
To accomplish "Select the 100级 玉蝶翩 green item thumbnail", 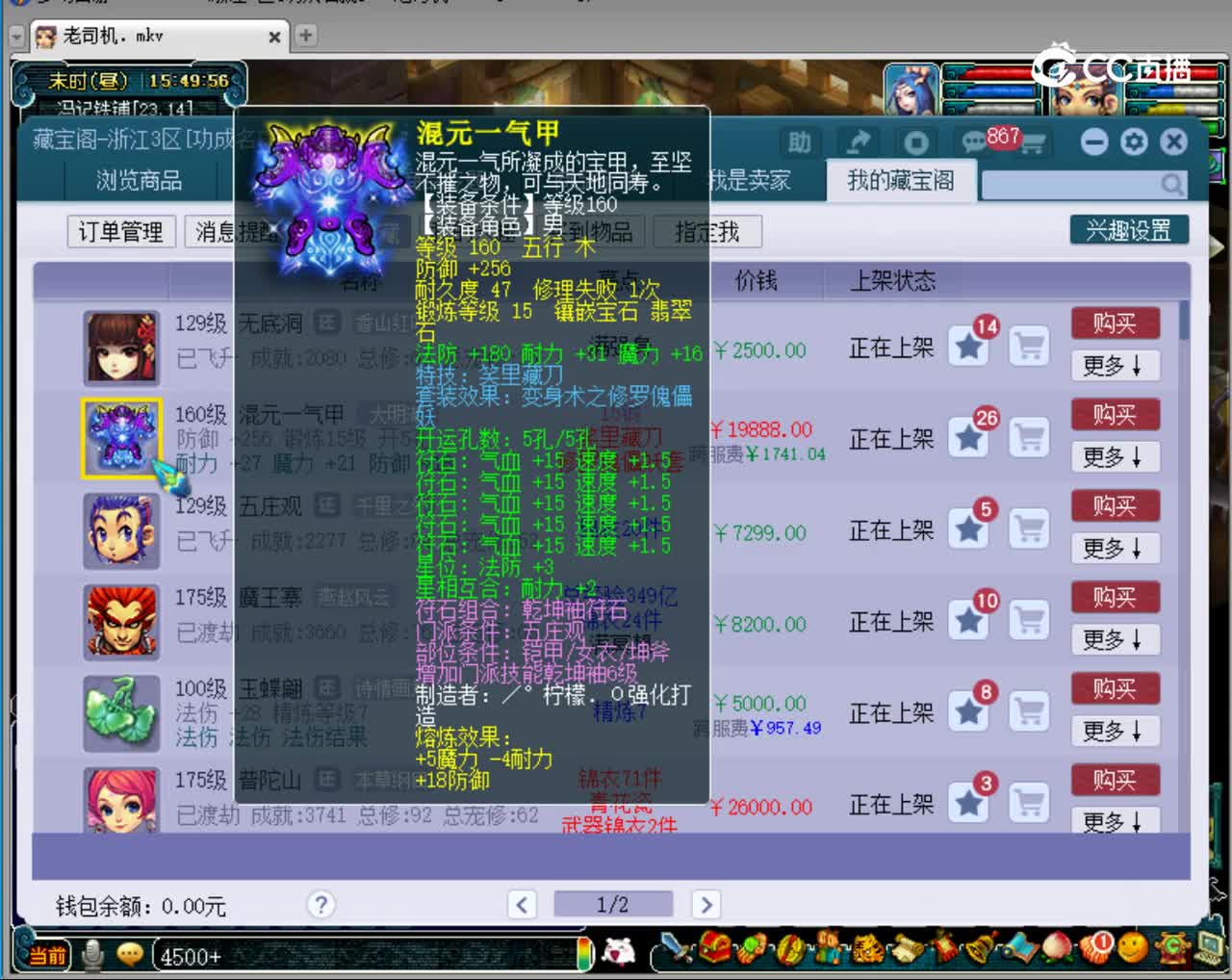I will pyautogui.click(x=121, y=713).
